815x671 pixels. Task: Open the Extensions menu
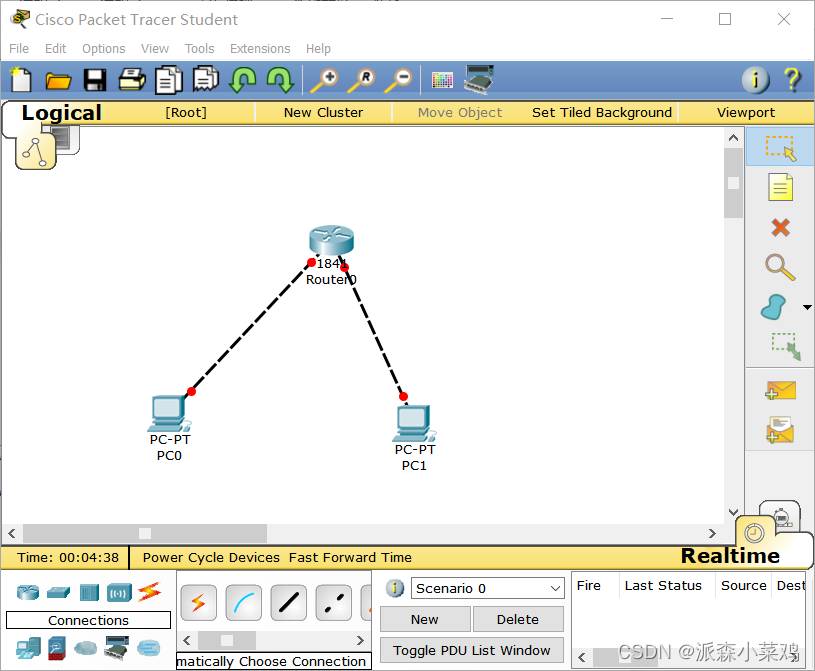click(x=260, y=48)
